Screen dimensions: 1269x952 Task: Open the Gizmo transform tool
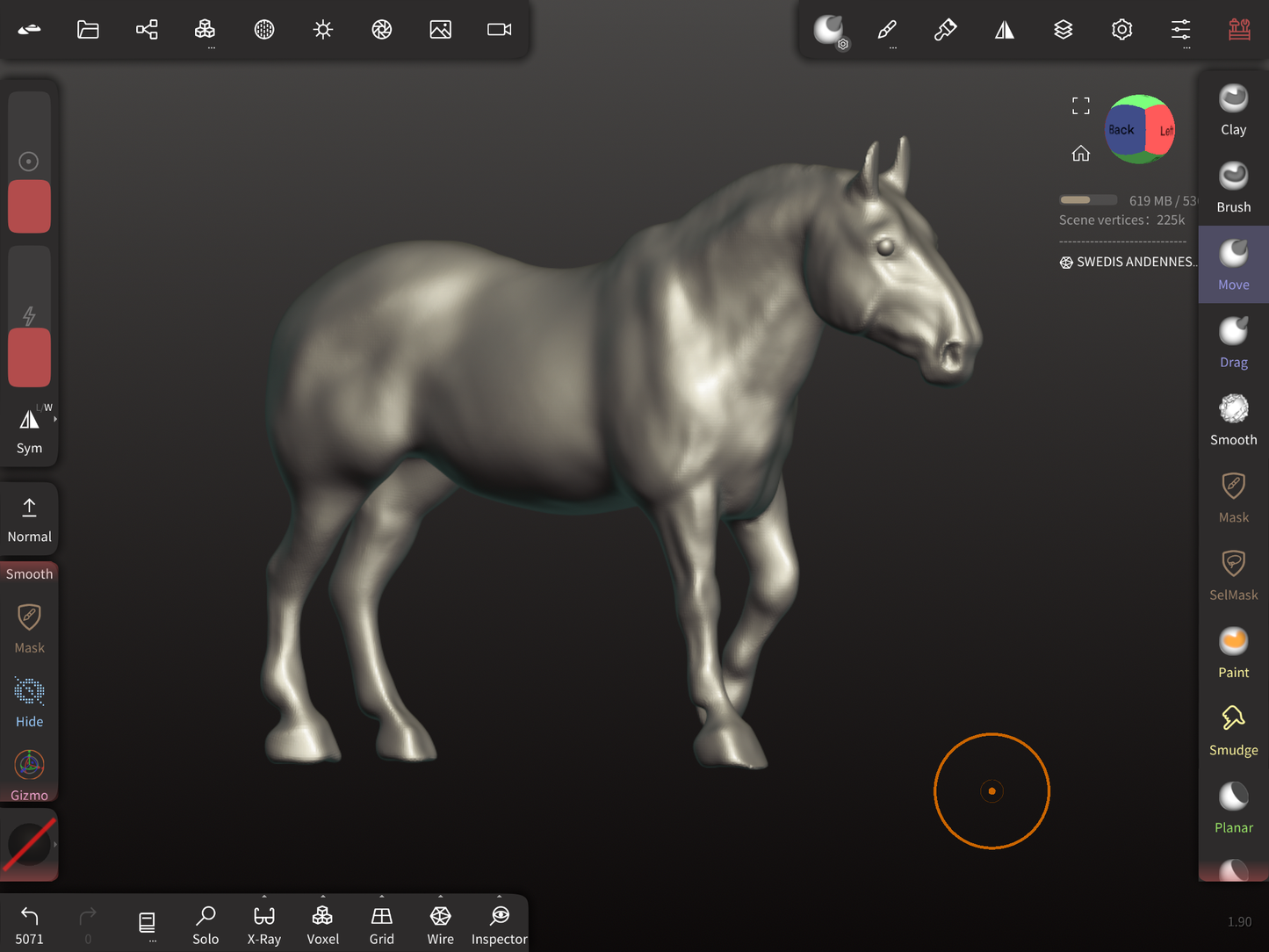coord(29,775)
